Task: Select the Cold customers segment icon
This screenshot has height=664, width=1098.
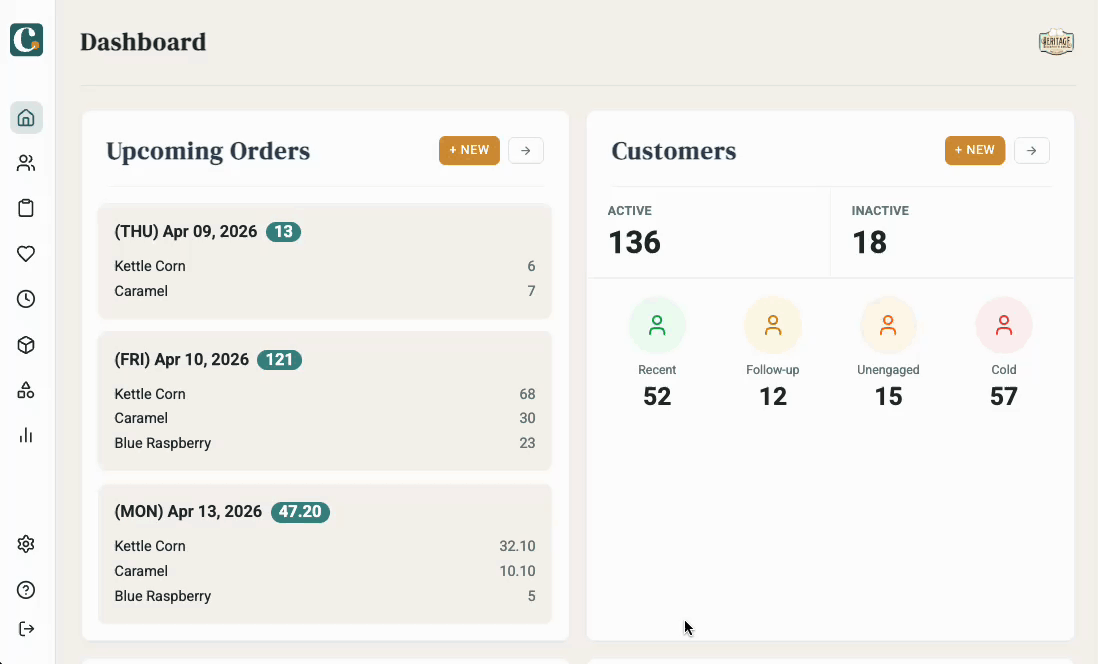Action: coord(1004,326)
